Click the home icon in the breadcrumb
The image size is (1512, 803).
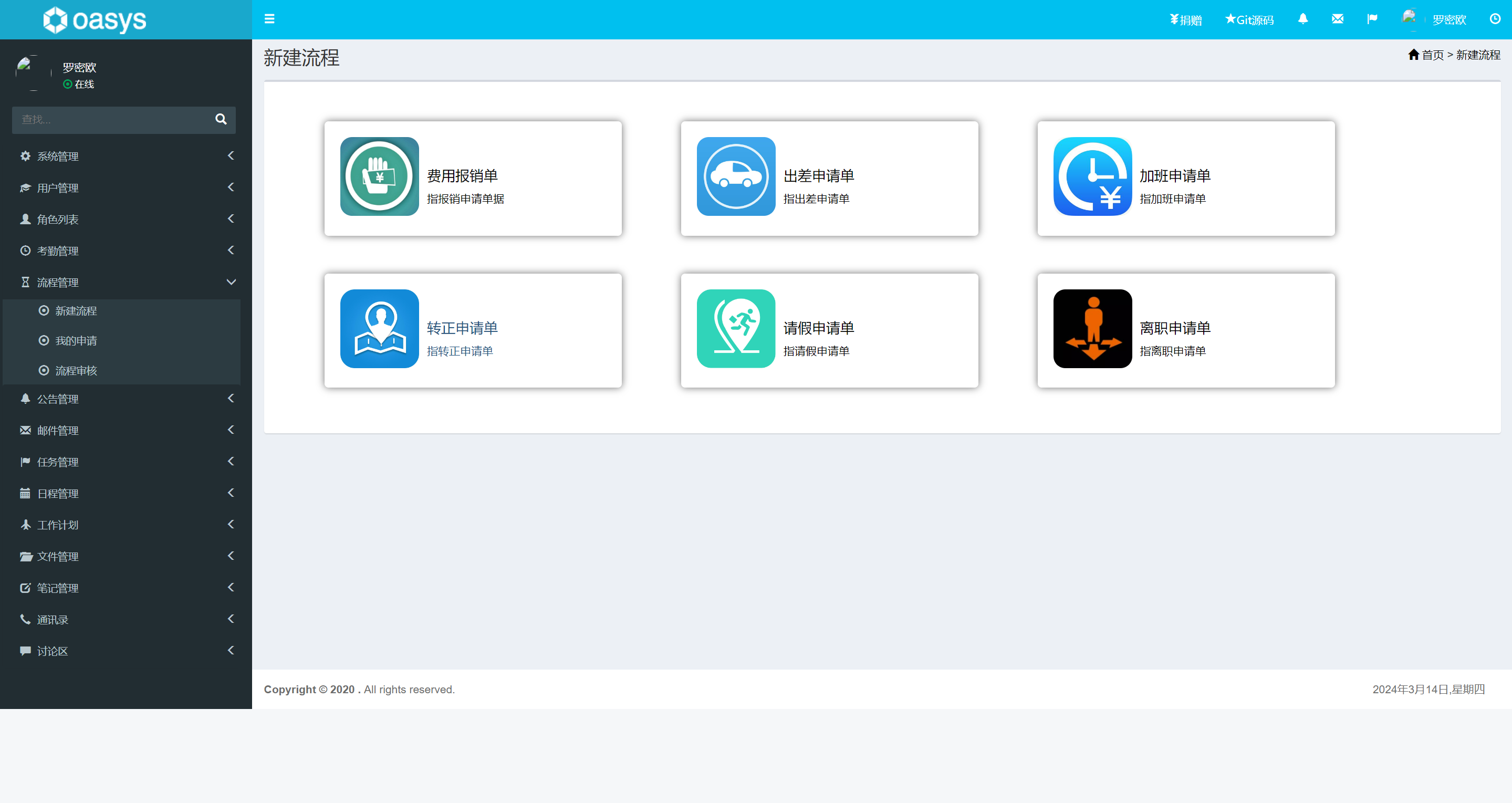tap(1413, 55)
